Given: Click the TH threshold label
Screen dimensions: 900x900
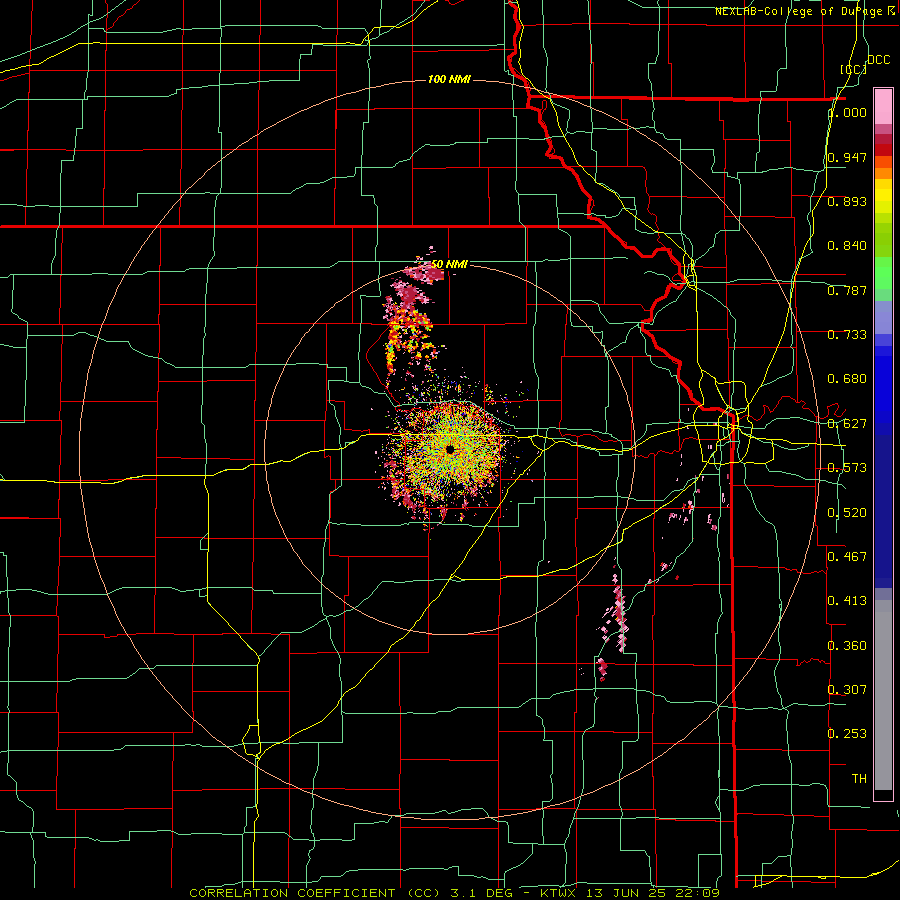Looking at the screenshot, I should (x=859, y=778).
